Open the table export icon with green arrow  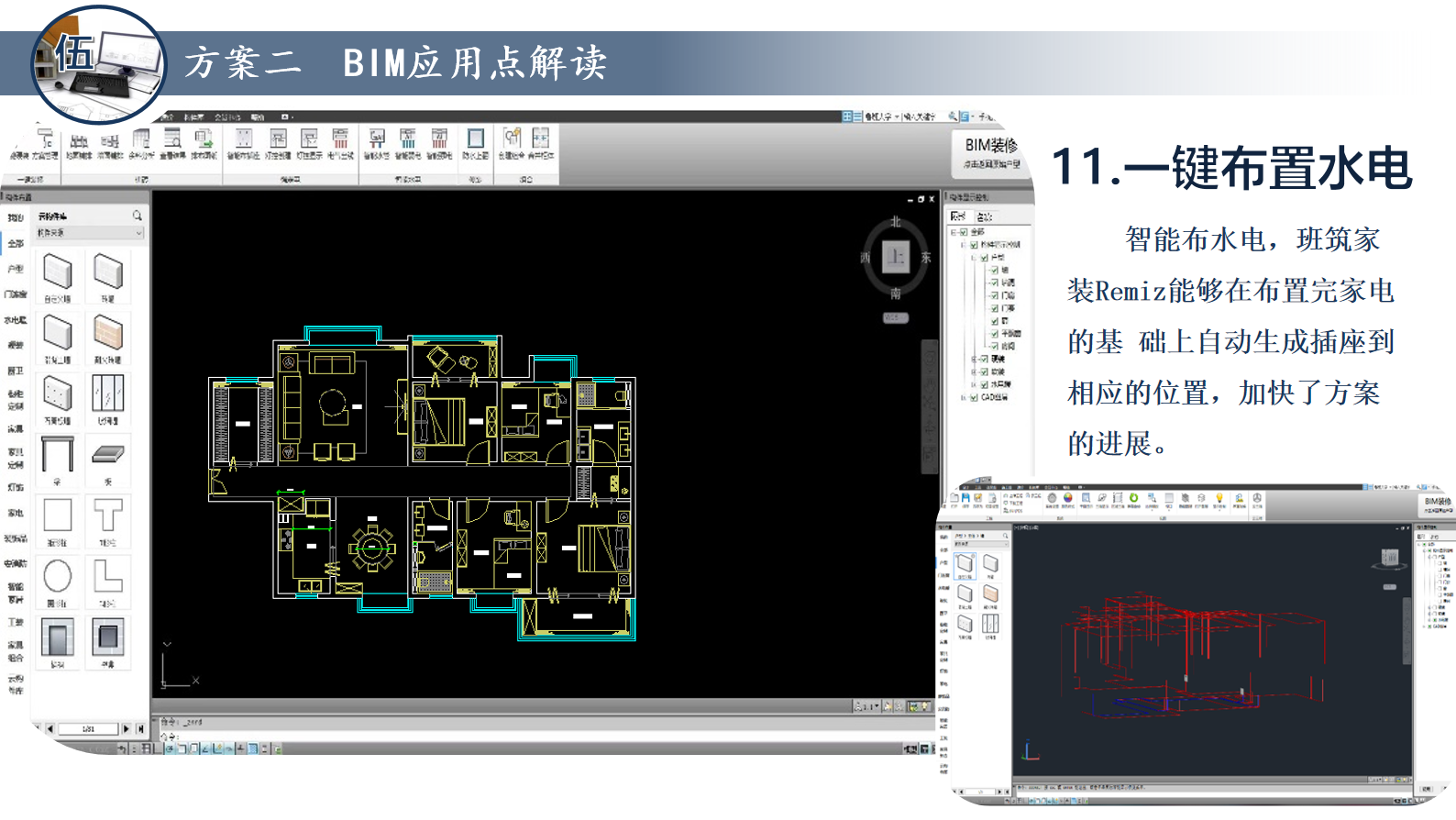point(203,144)
